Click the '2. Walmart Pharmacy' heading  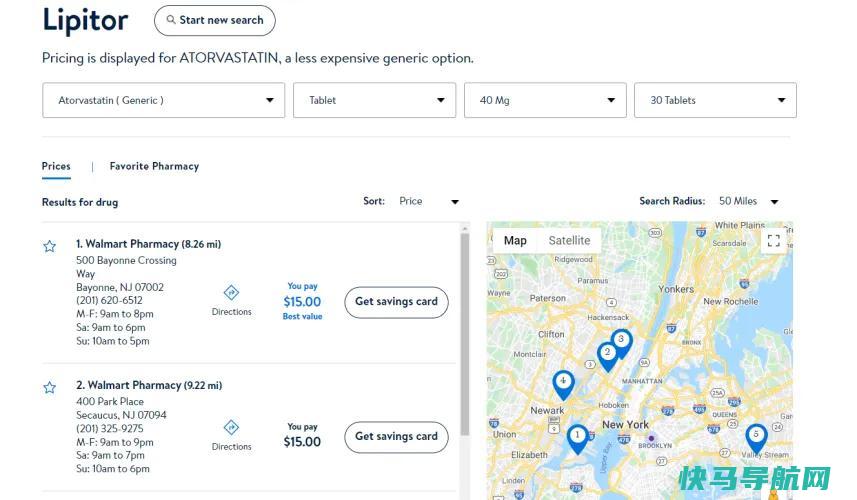[x=149, y=385]
